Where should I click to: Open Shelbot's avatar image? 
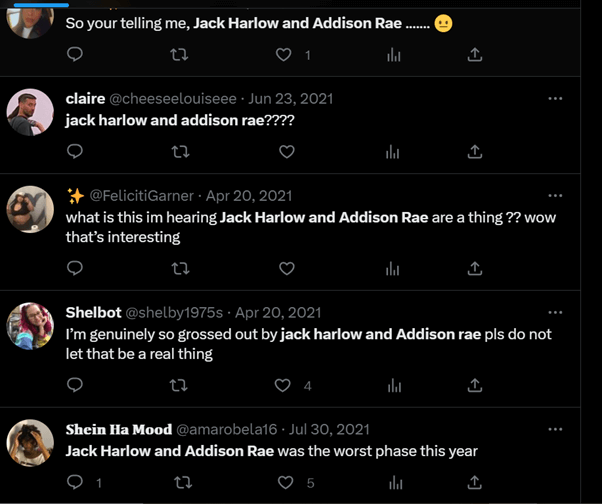pos(30,326)
